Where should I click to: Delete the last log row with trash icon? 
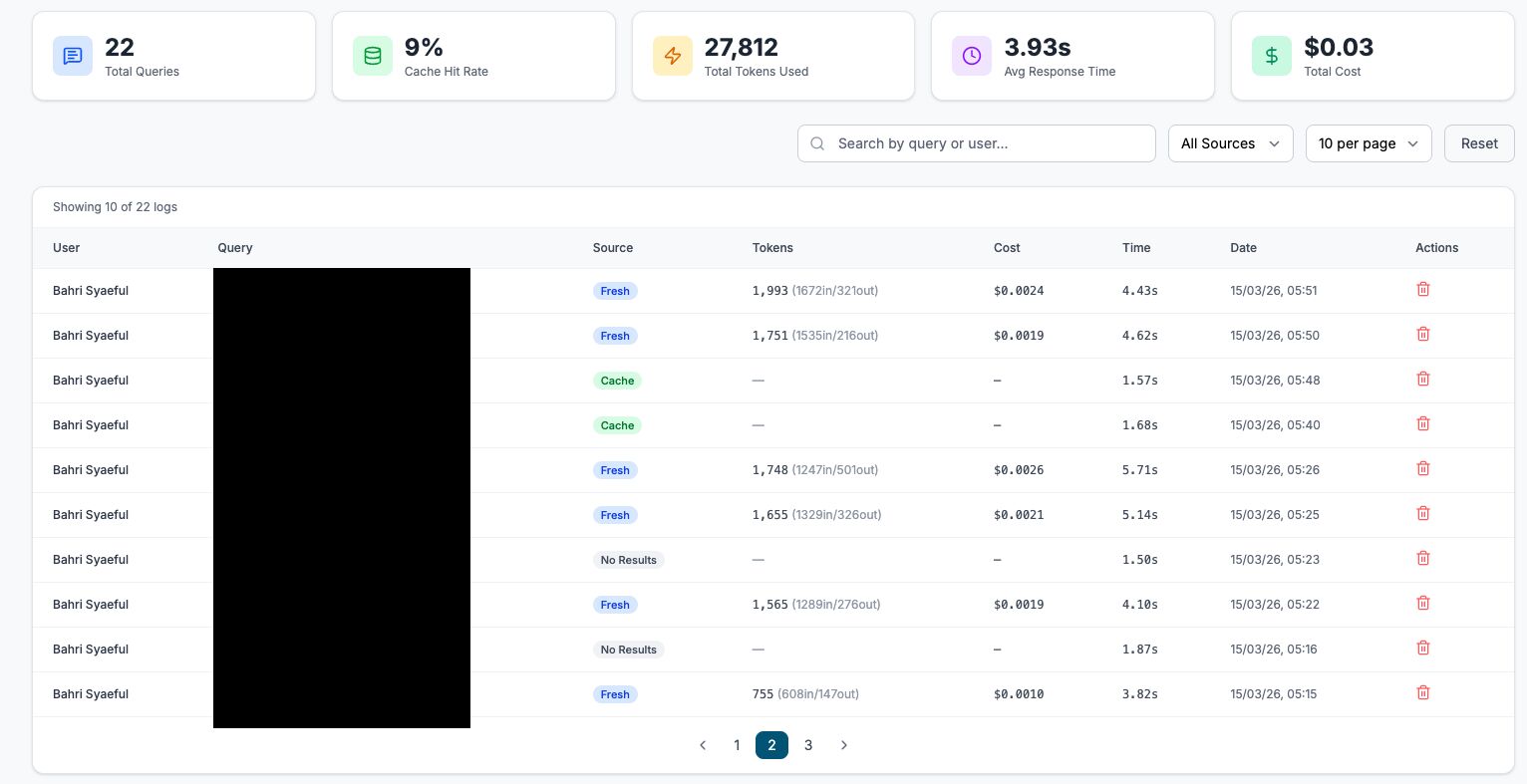(x=1423, y=692)
